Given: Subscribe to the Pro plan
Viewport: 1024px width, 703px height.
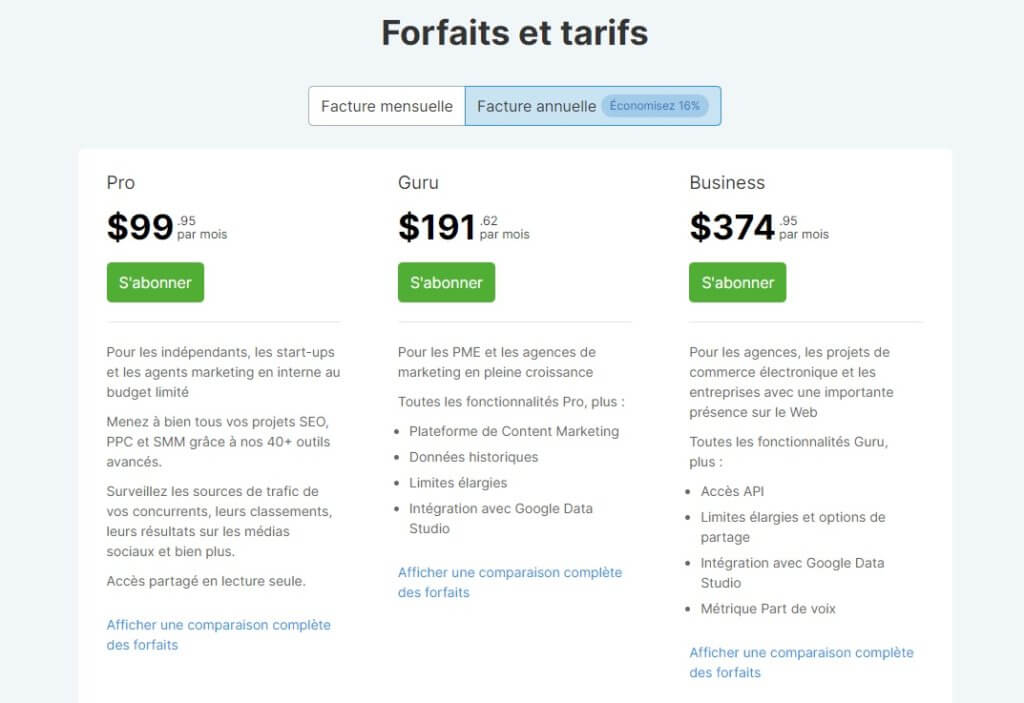Looking at the screenshot, I should 155,282.
